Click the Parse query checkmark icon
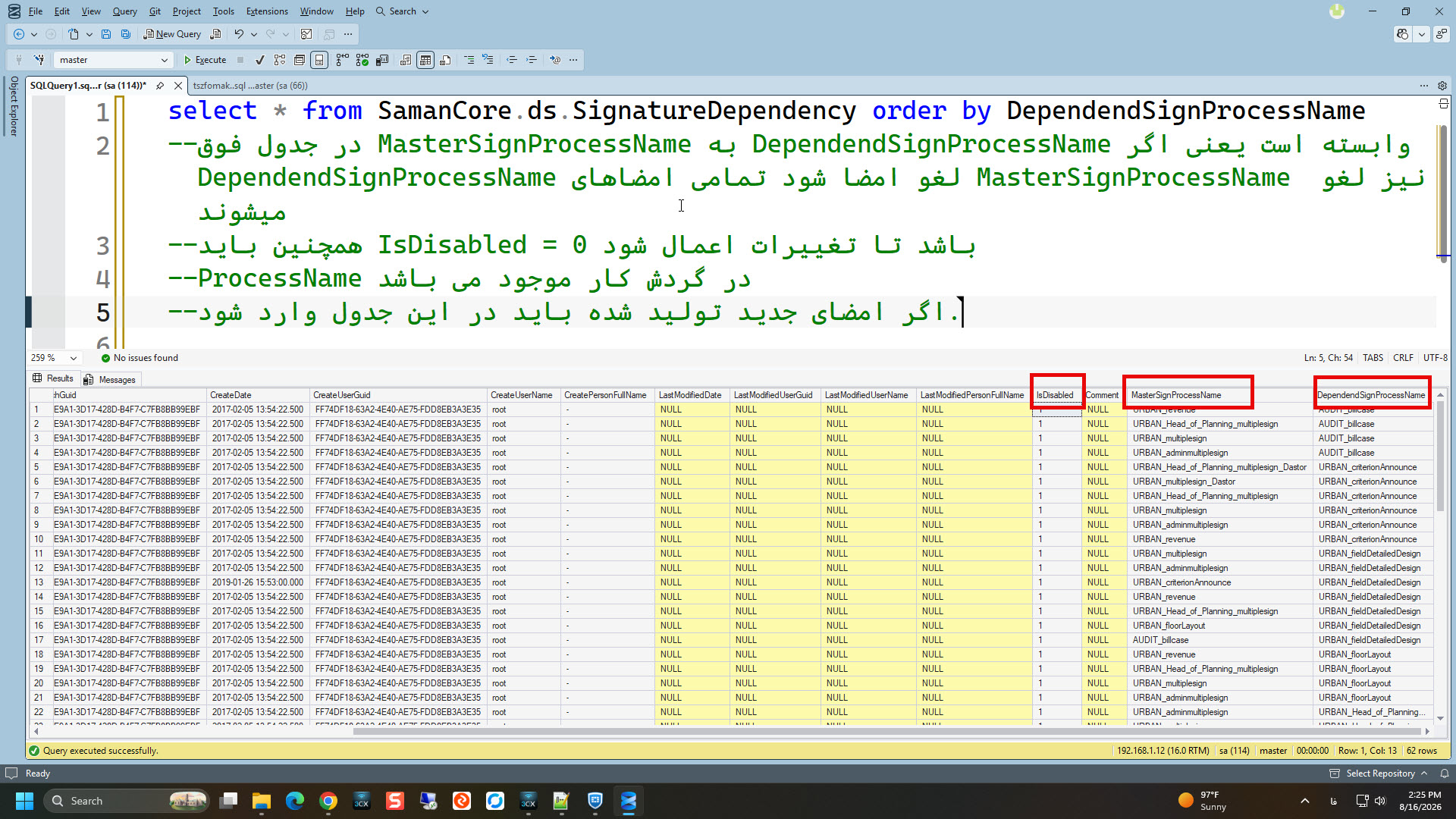The image size is (1456, 819). tap(260, 60)
